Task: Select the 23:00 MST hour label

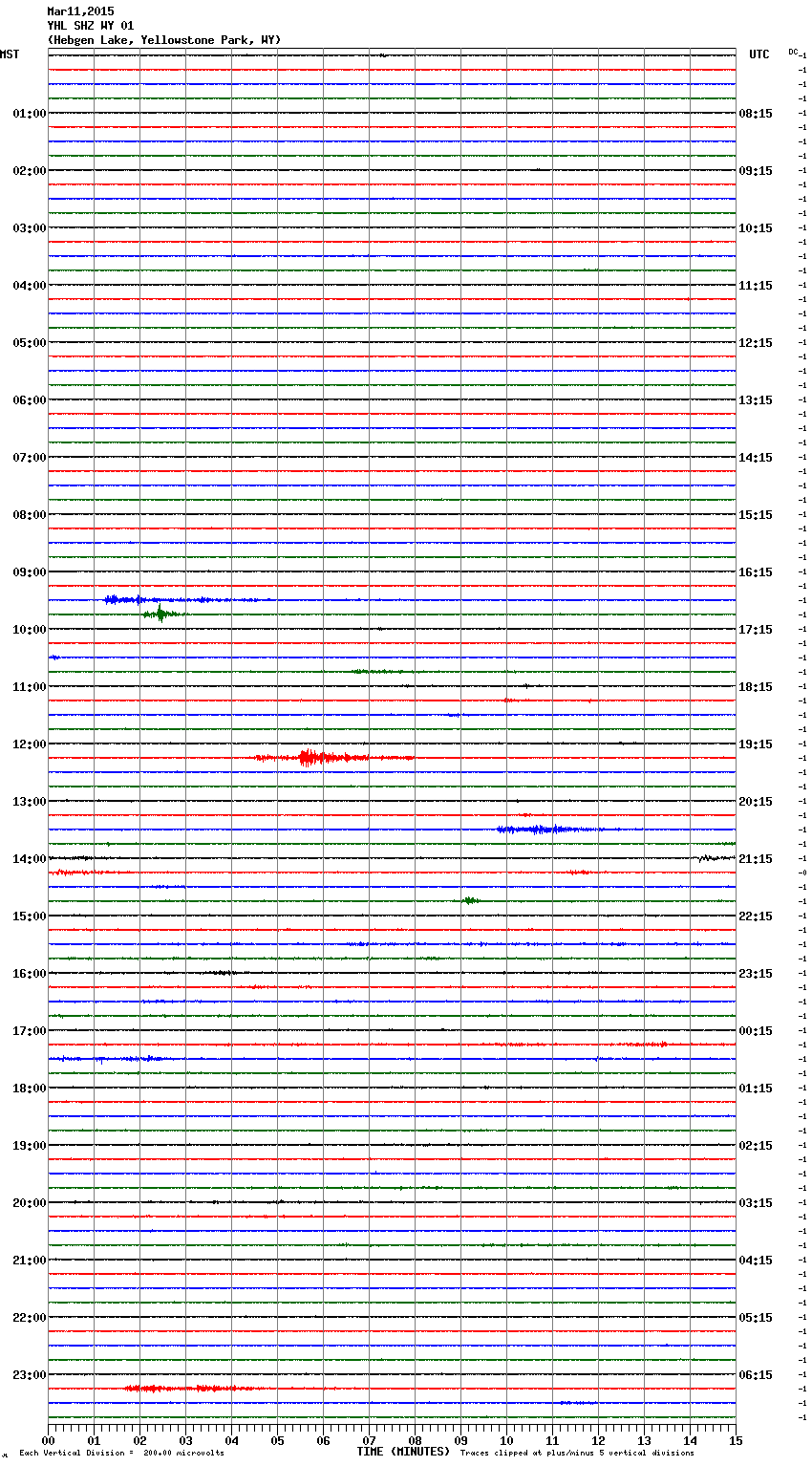Action: 30,1375
